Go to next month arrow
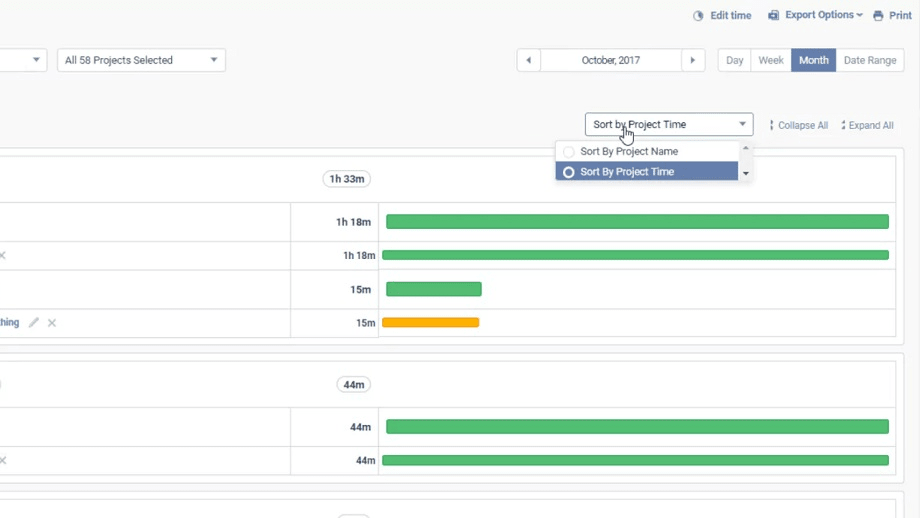Viewport: 920px width, 518px height. [x=693, y=60]
